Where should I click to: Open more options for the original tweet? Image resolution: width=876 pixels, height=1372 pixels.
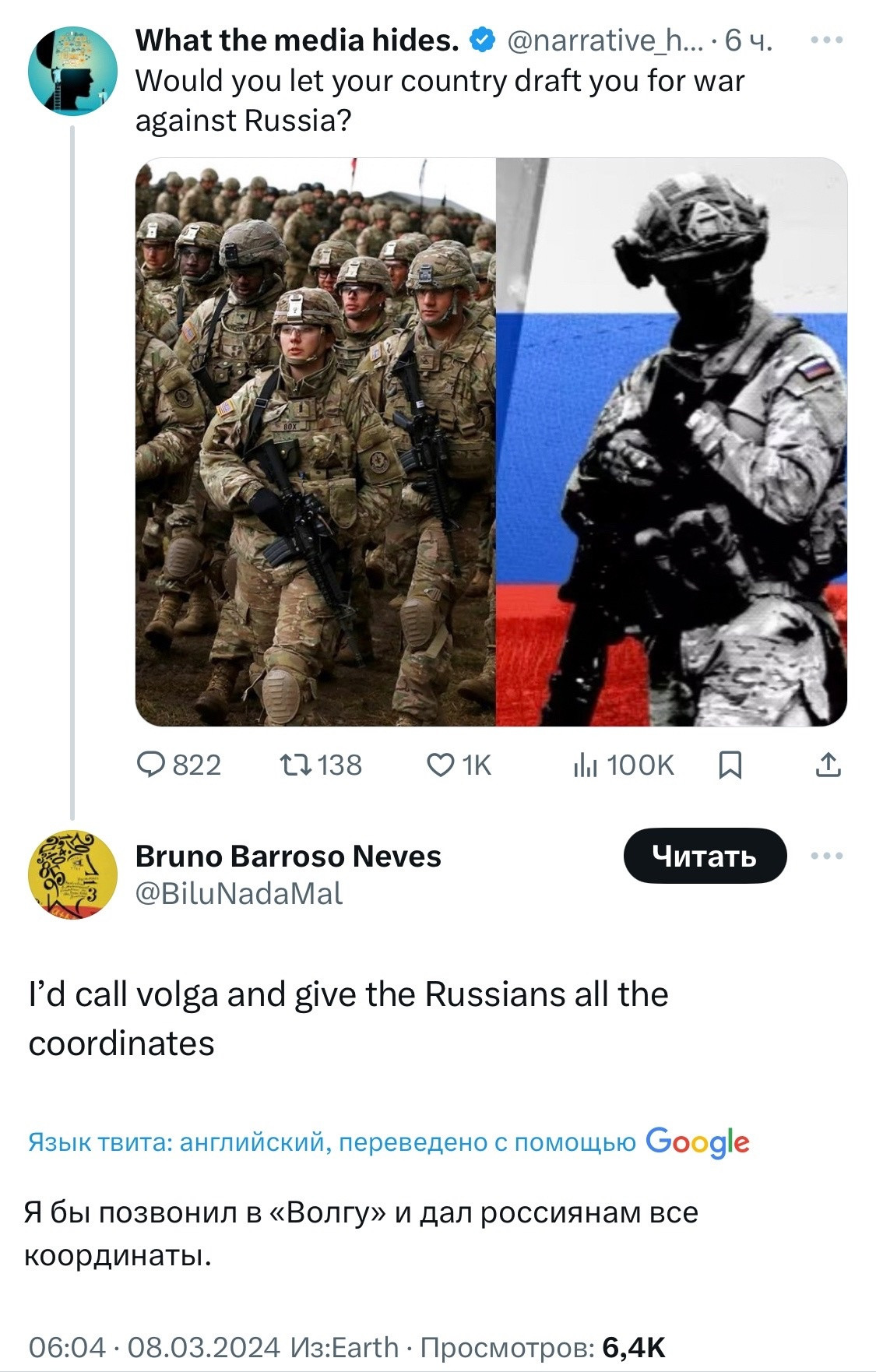tap(826, 40)
